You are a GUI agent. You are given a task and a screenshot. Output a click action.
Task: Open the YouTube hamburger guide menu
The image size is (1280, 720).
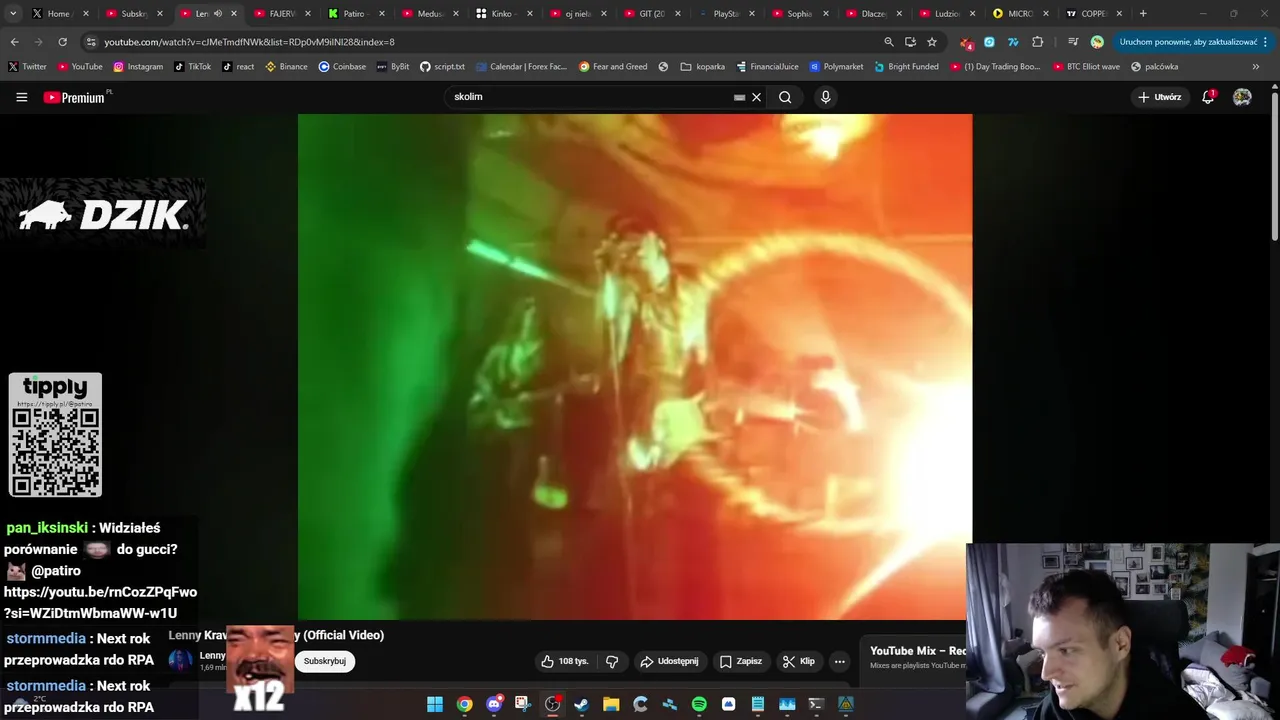click(x=21, y=97)
